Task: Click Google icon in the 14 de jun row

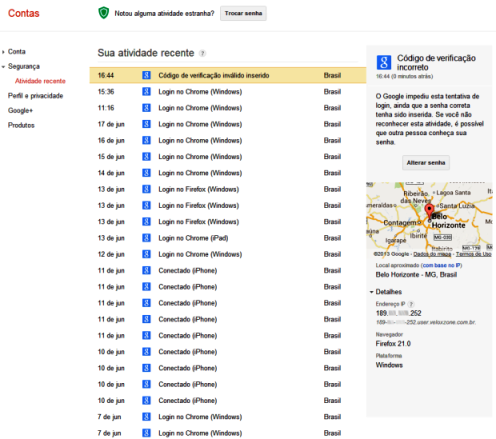Action: coord(146,173)
